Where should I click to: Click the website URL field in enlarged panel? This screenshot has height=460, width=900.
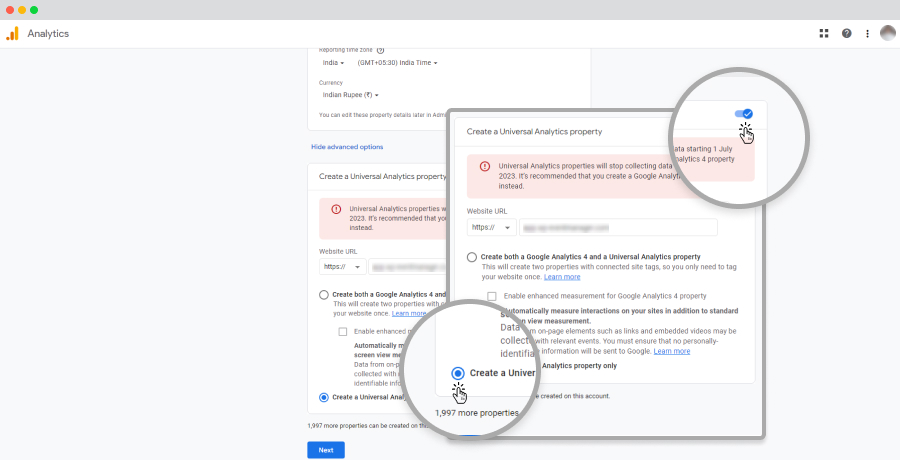[618, 227]
